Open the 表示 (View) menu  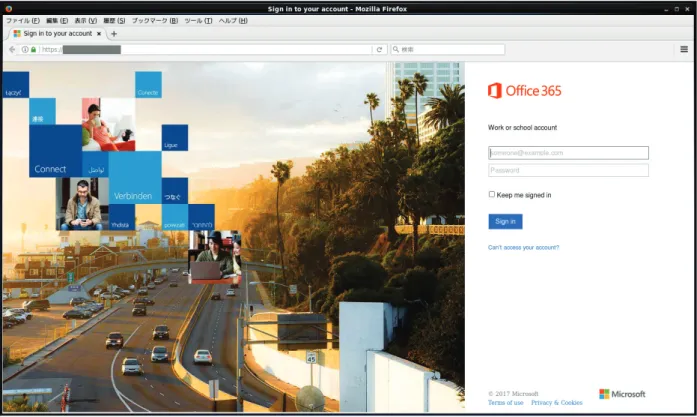(x=85, y=20)
